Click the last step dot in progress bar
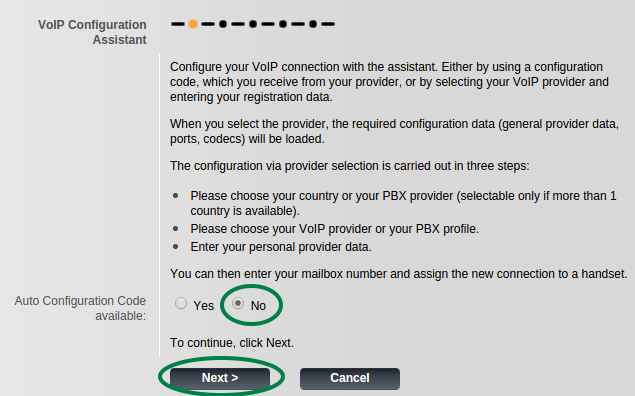This screenshot has width=635, height=396. pyautogui.click(x=313, y=24)
